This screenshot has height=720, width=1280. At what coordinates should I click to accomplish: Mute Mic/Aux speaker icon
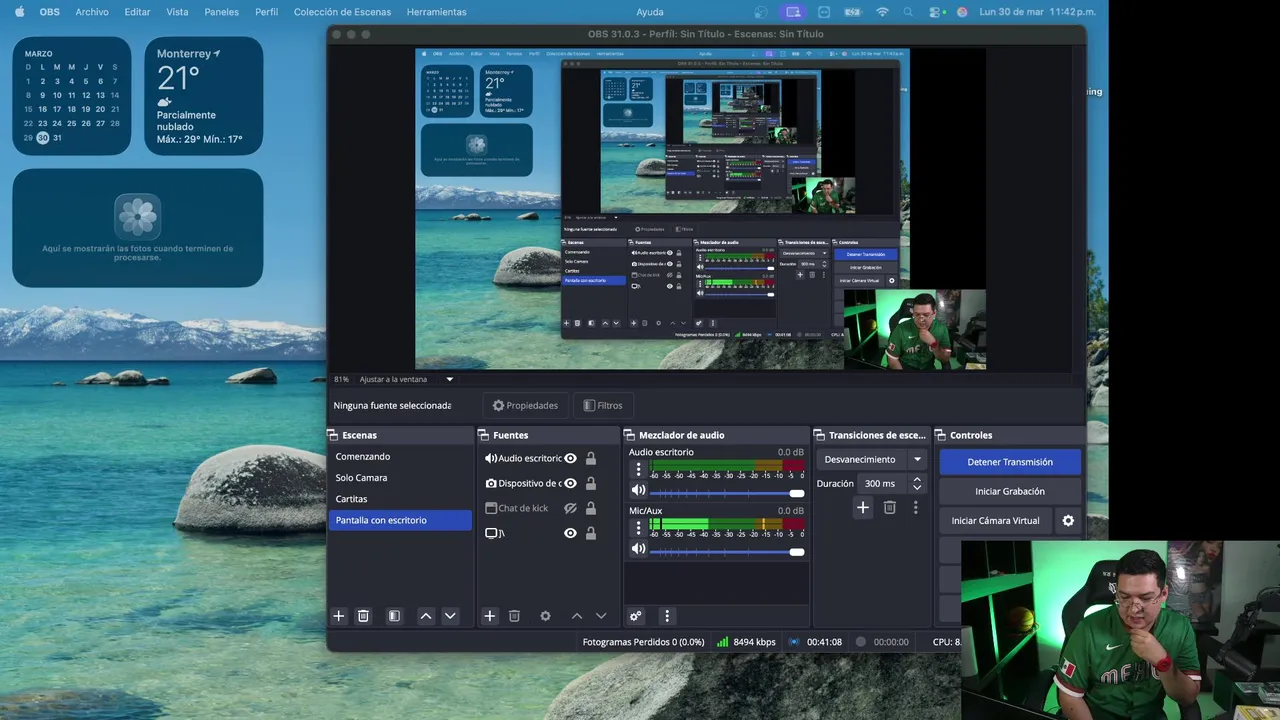(637, 549)
